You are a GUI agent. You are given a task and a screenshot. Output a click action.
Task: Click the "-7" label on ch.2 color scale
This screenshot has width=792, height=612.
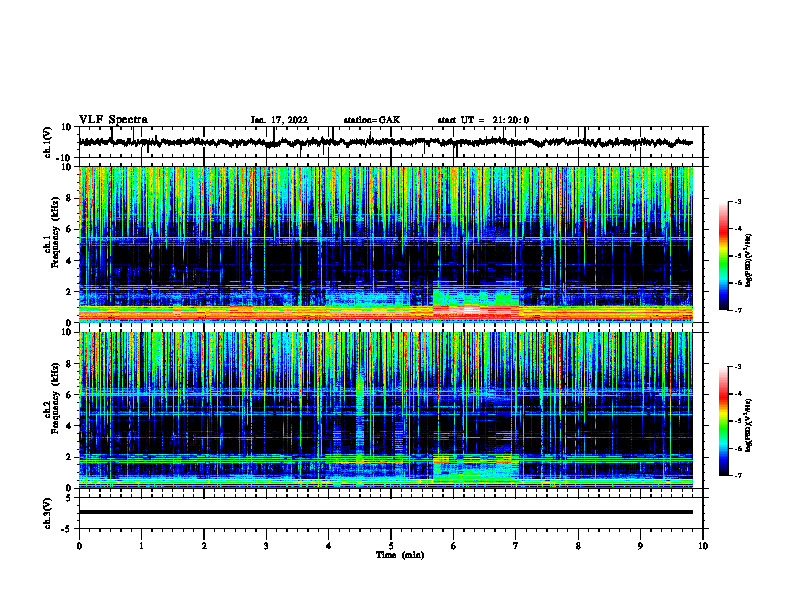point(737,476)
